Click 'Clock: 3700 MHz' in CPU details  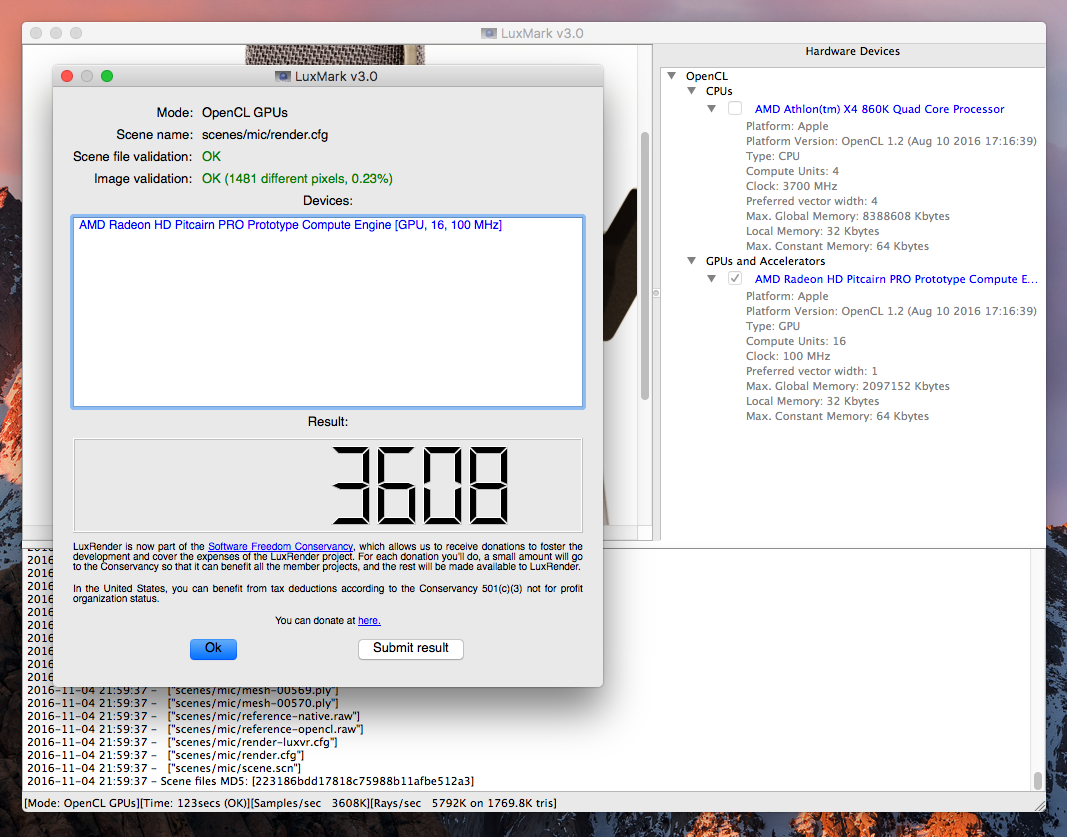(791, 186)
